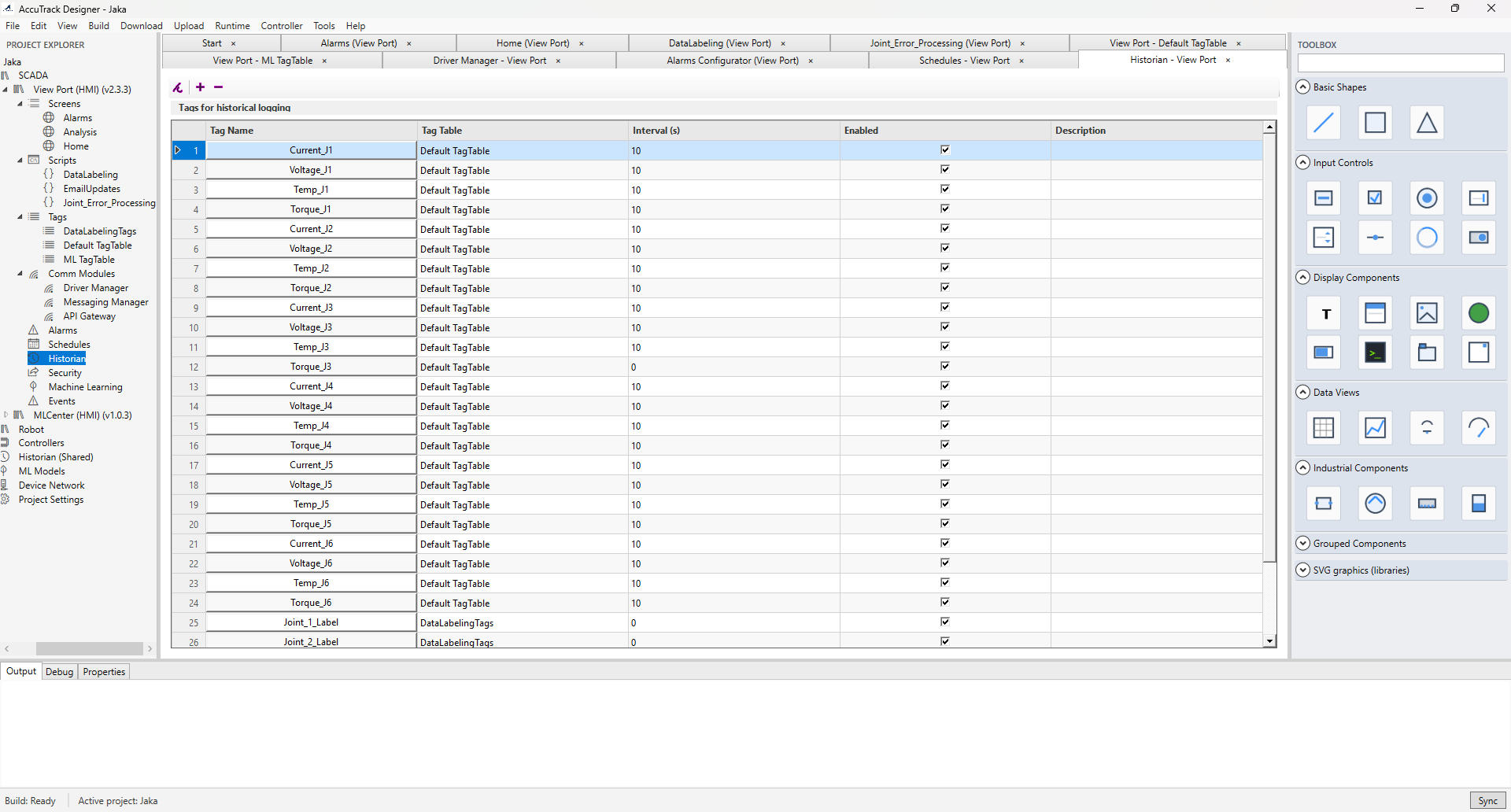Expand the SVG graphics (libraries) section
This screenshot has height=812, width=1511.
[x=1303, y=570]
